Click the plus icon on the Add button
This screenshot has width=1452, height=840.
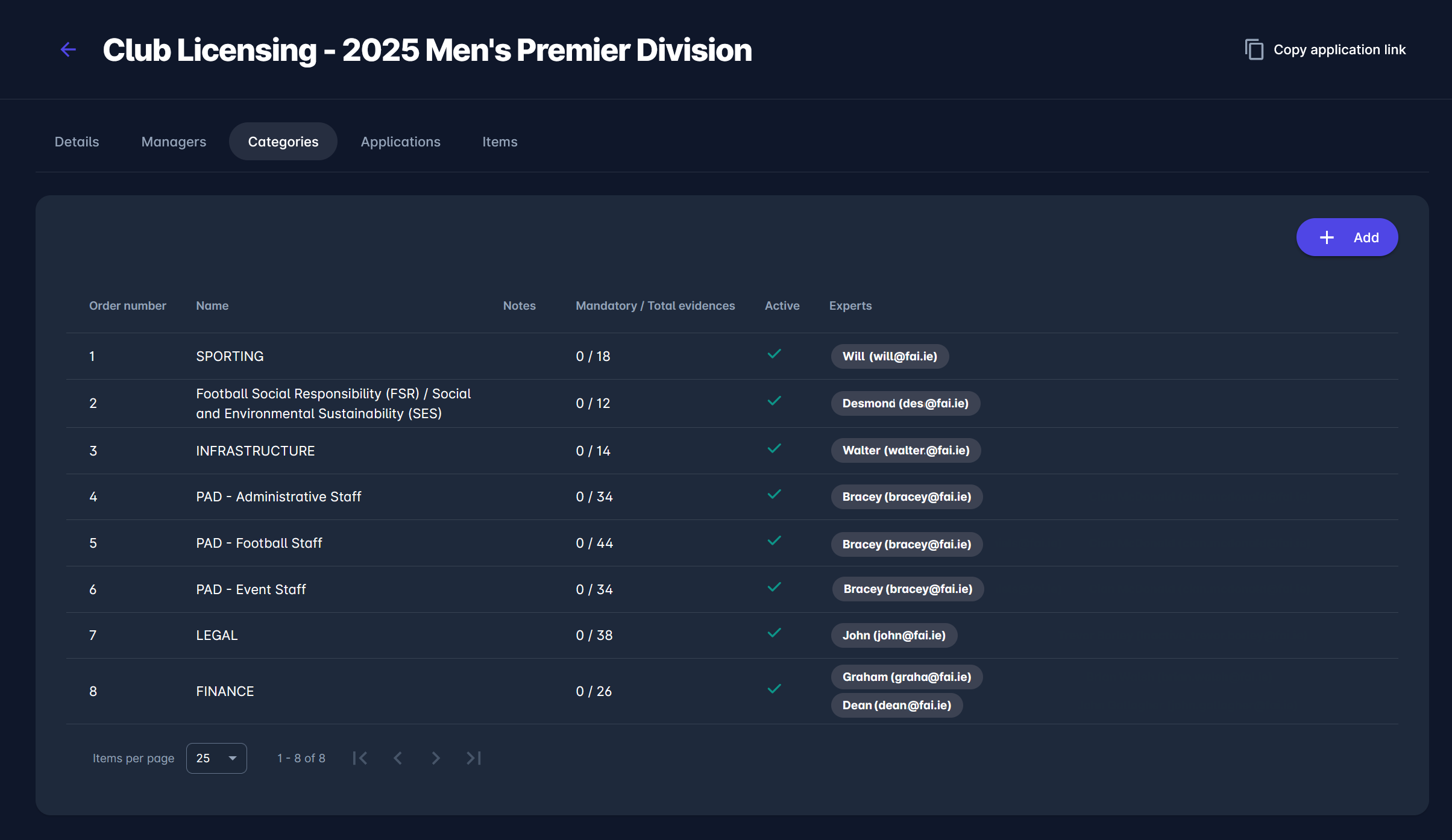tap(1326, 237)
